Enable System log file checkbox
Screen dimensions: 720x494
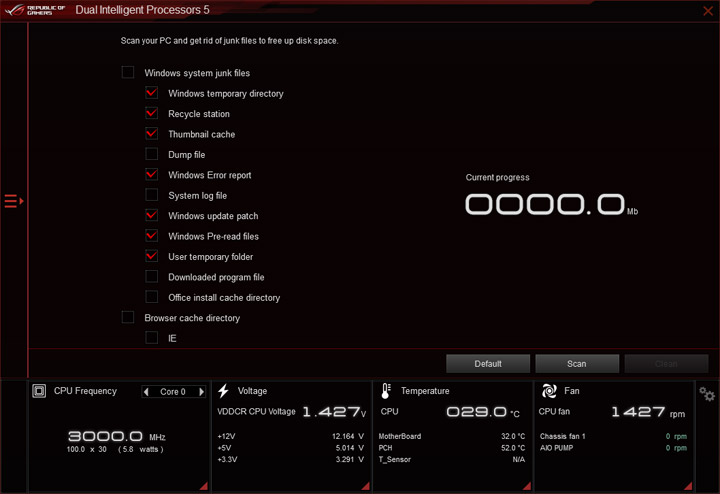pos(152,195)
